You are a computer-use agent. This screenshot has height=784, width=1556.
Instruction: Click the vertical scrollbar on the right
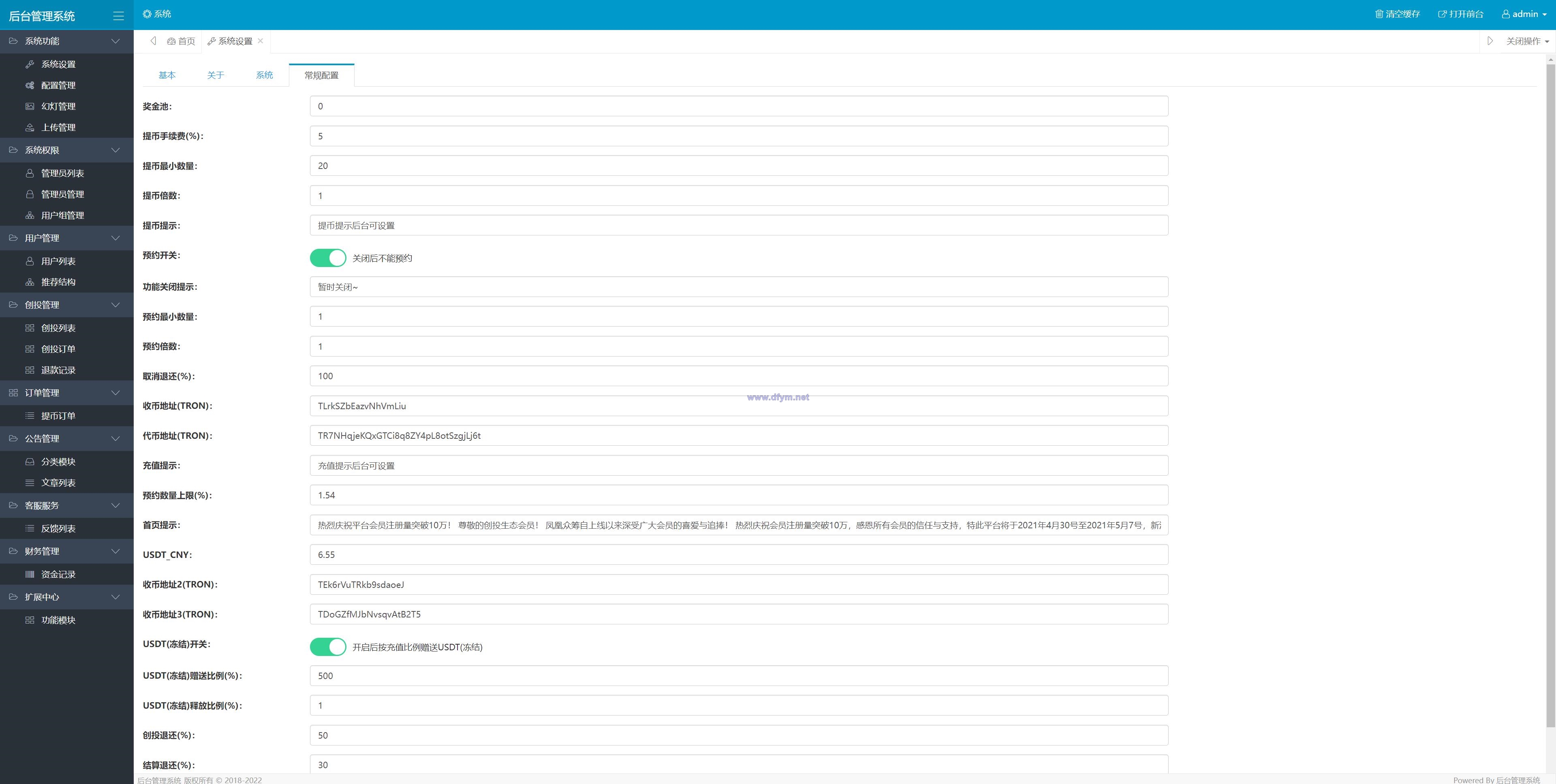(x=1551, y=395)
